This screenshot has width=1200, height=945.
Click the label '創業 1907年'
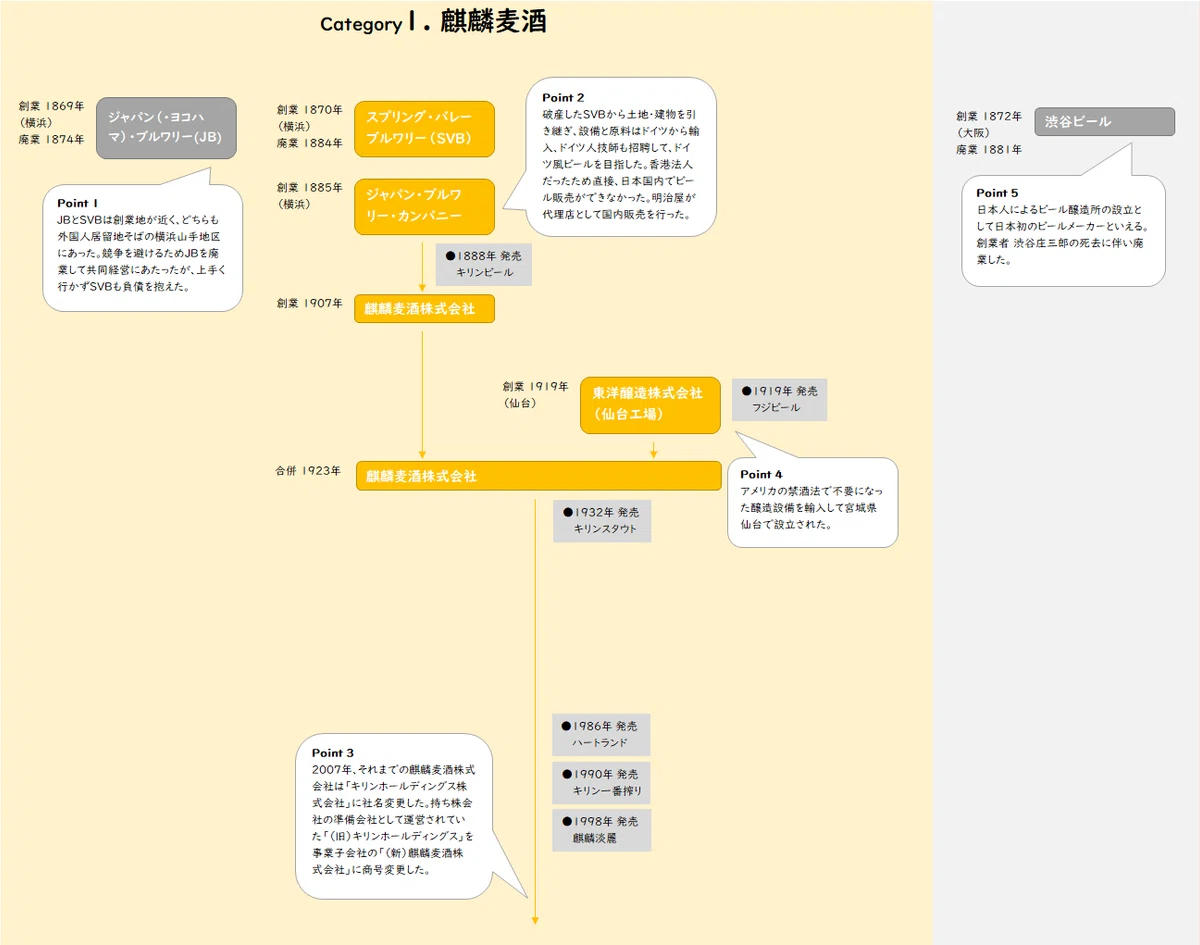[310, 303]
